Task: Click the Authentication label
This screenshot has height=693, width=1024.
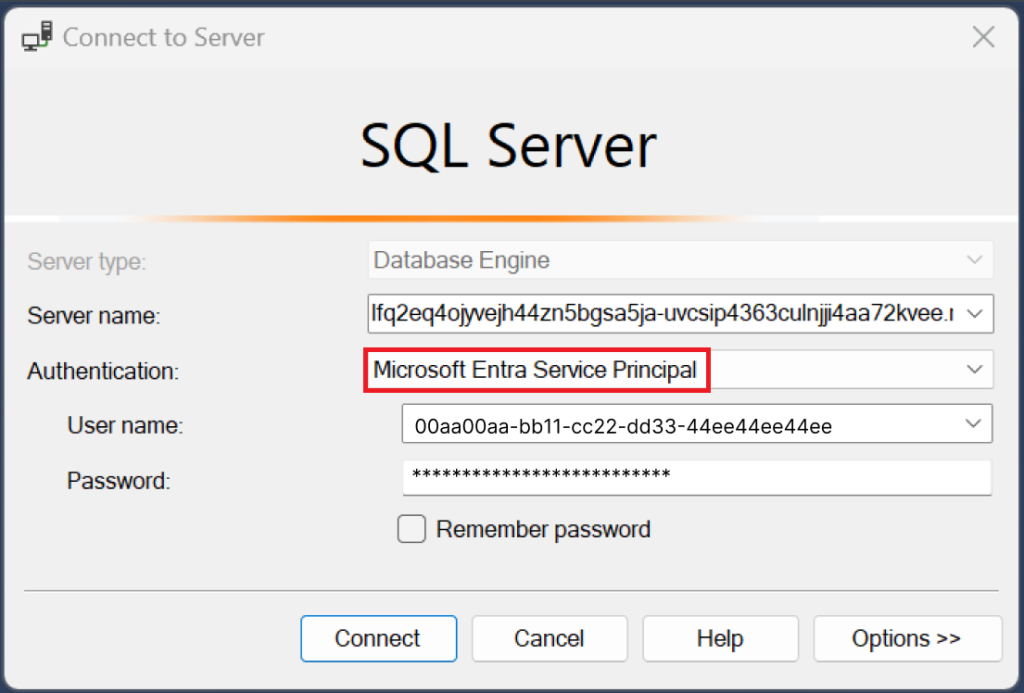Action: coord(103,371)
